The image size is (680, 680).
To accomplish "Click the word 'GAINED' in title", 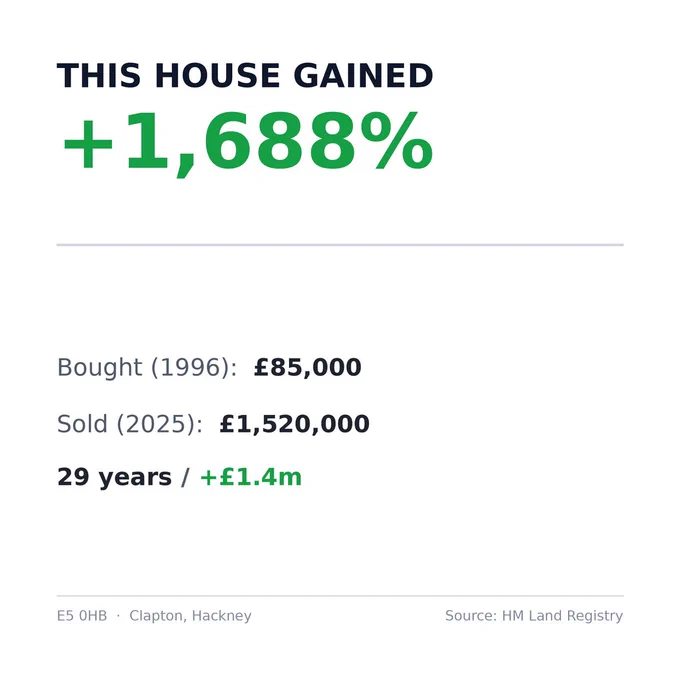I will (x=363, y=76).
